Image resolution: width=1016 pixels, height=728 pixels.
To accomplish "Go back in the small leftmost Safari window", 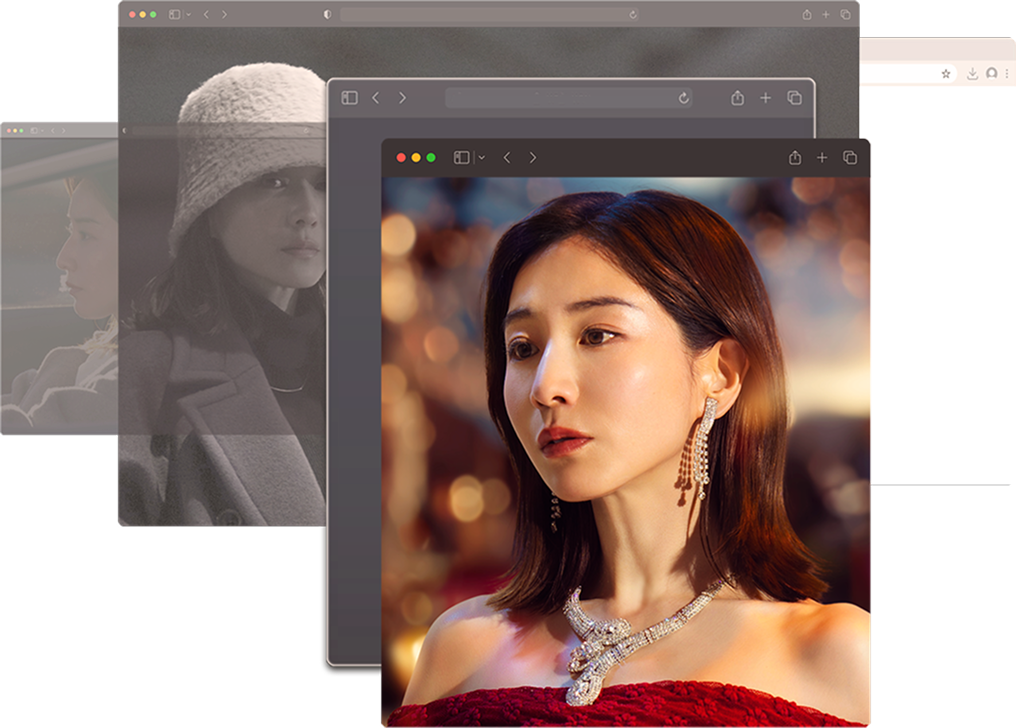I will pos(52,131).
